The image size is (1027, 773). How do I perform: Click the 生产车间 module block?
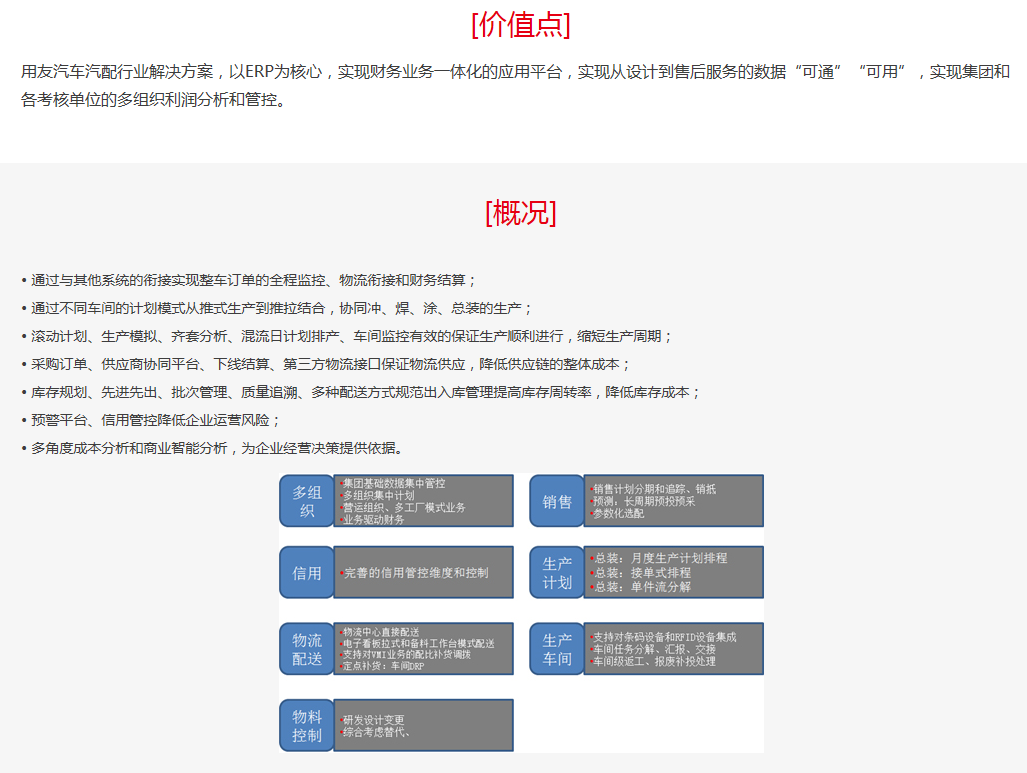click(x=557, y=649)
